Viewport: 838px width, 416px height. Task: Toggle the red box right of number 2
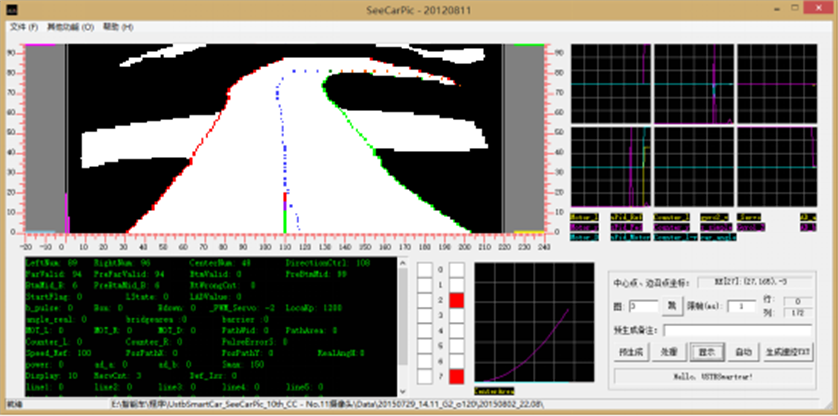coord(456,301)
